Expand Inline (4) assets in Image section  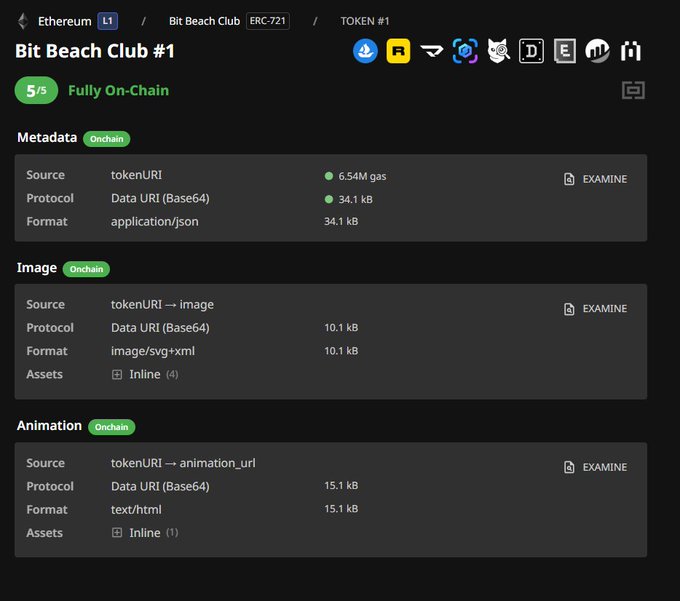117,374
